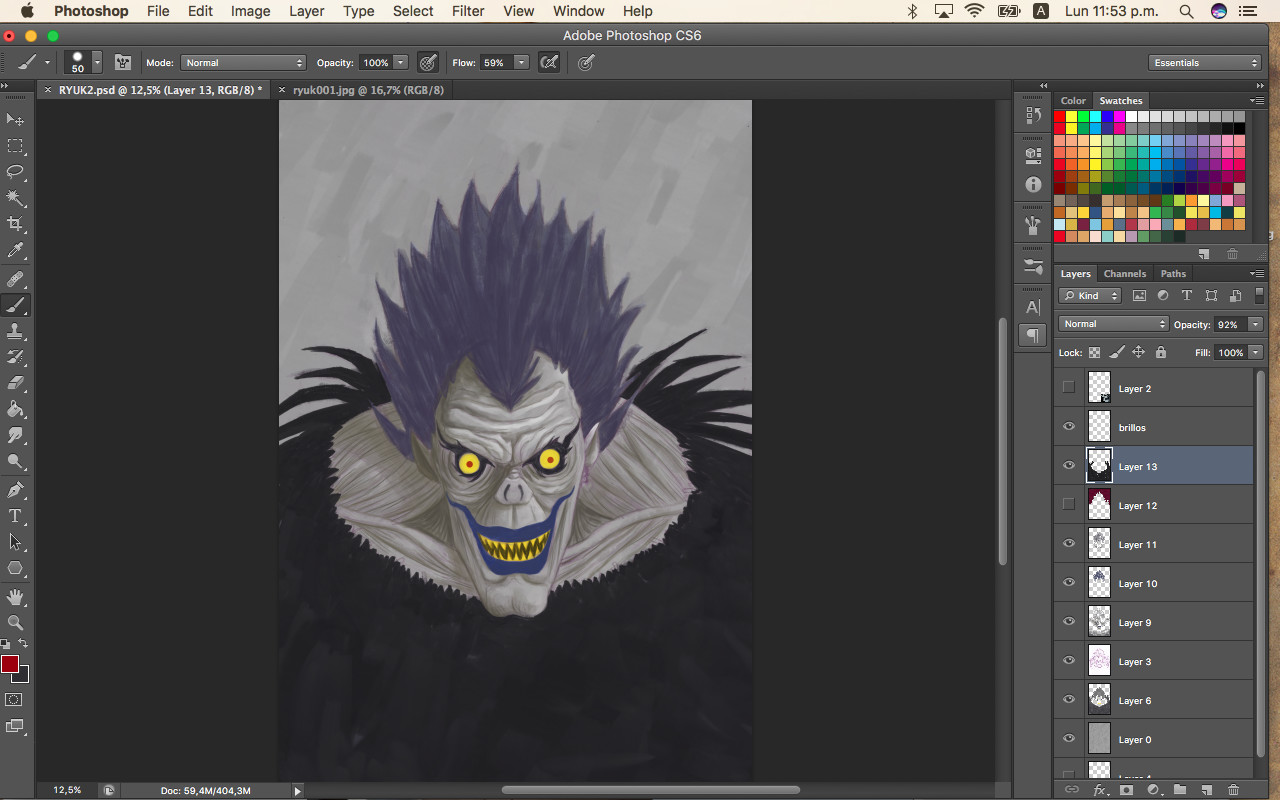Open Flow value dropdown
The height and width of the screenshot is (800, 1280).
click(x=521, y=62)
